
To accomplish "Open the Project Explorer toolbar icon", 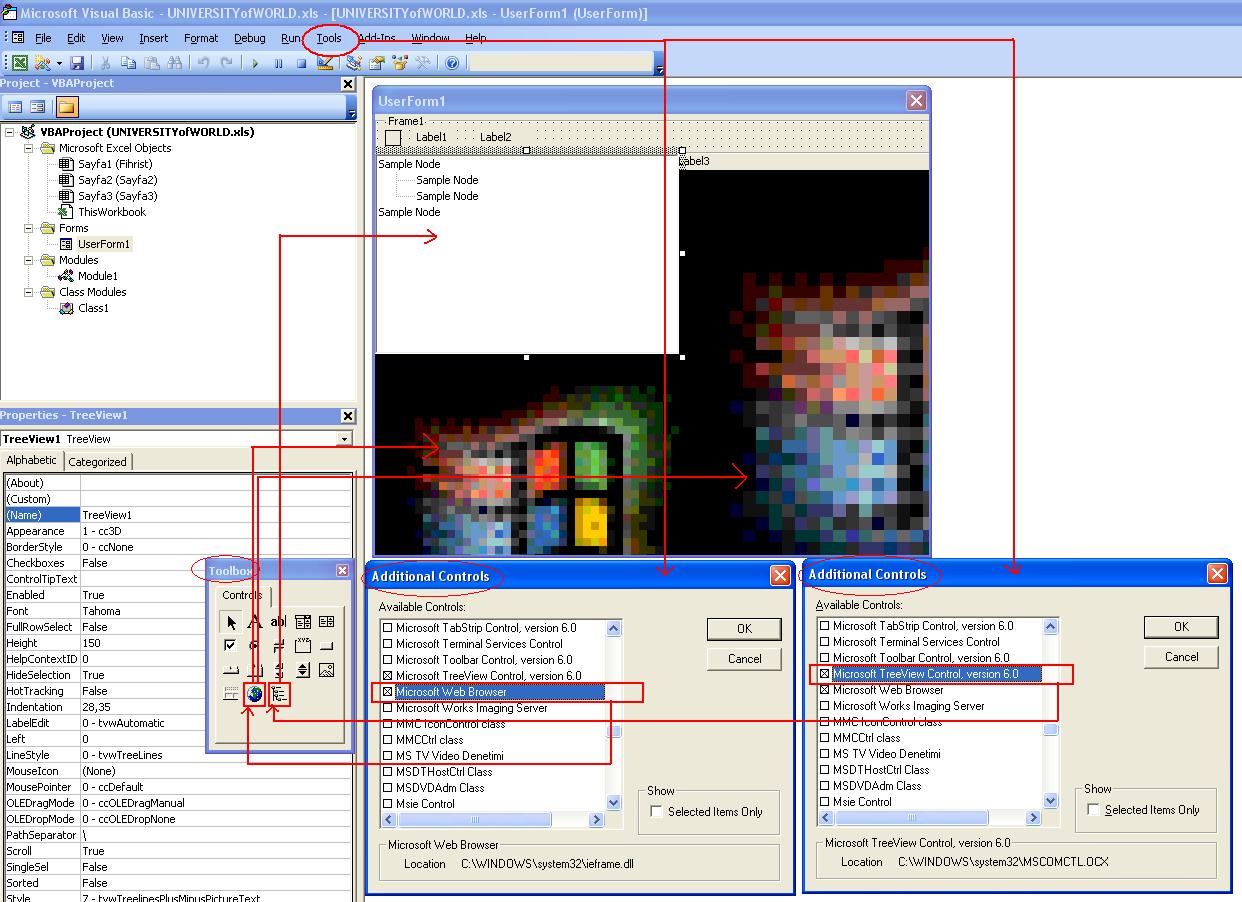I will coord(354,63).
